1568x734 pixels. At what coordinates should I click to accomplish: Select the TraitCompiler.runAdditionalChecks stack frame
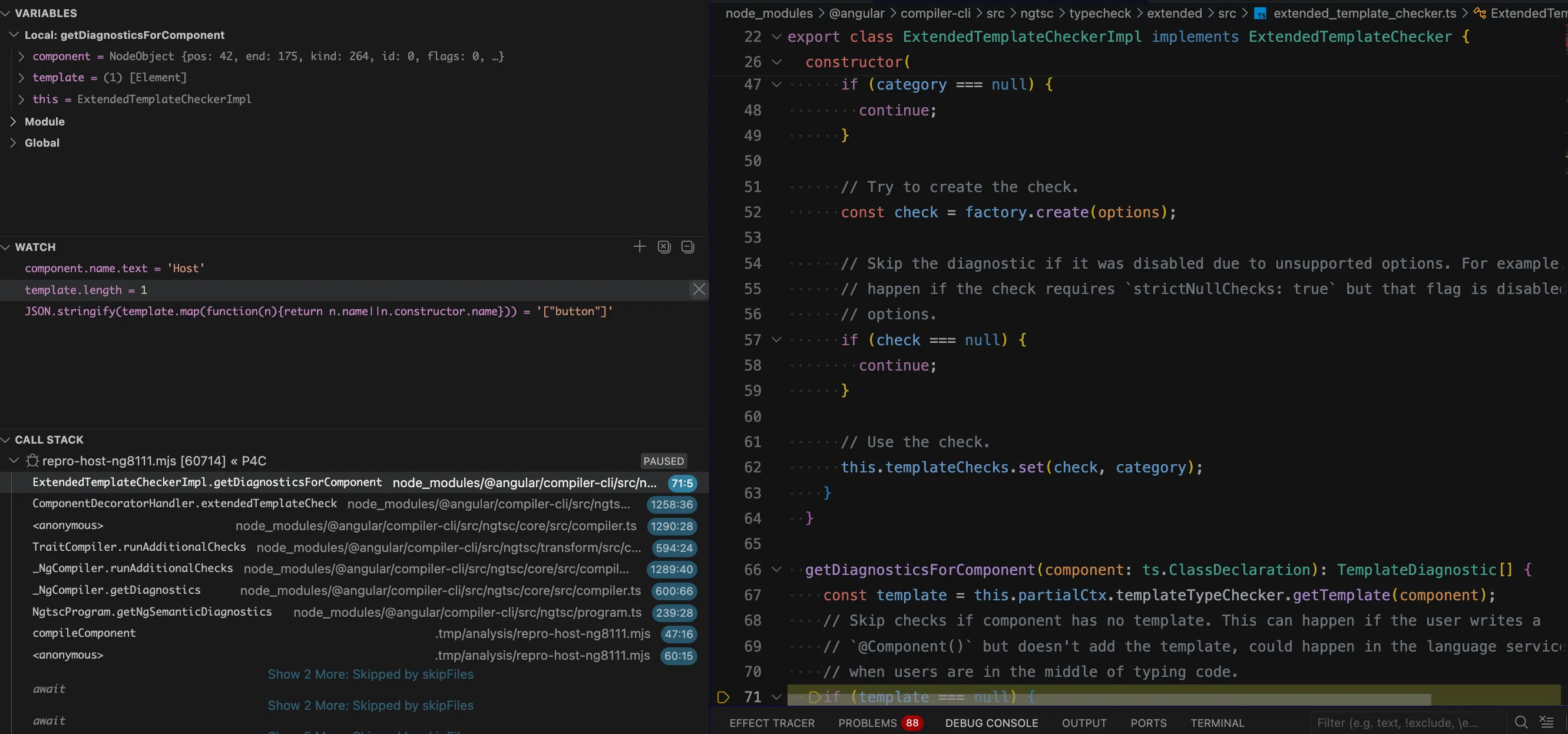pyautogui.click(x=354, y=547)
